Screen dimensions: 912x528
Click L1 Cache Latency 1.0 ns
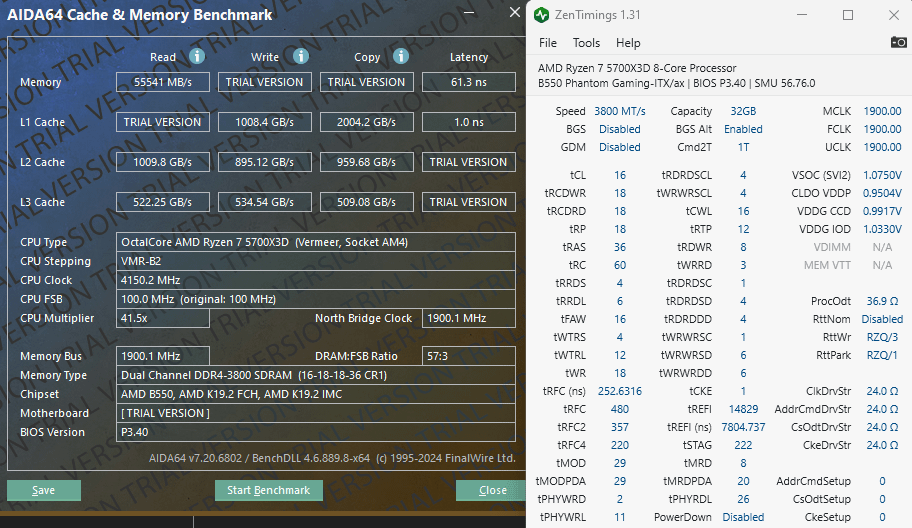pos(469,122)
